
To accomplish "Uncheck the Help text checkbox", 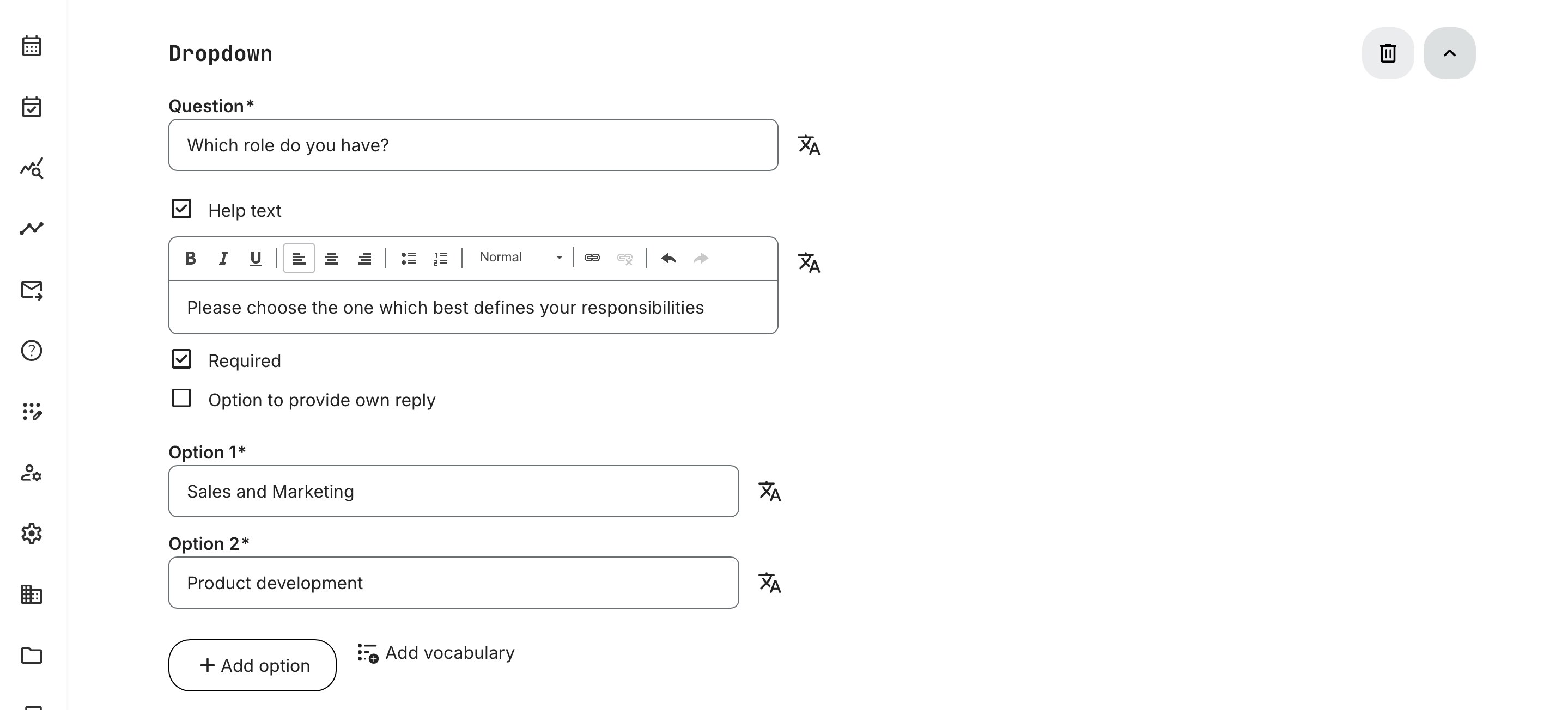I will tap(181, 209).
